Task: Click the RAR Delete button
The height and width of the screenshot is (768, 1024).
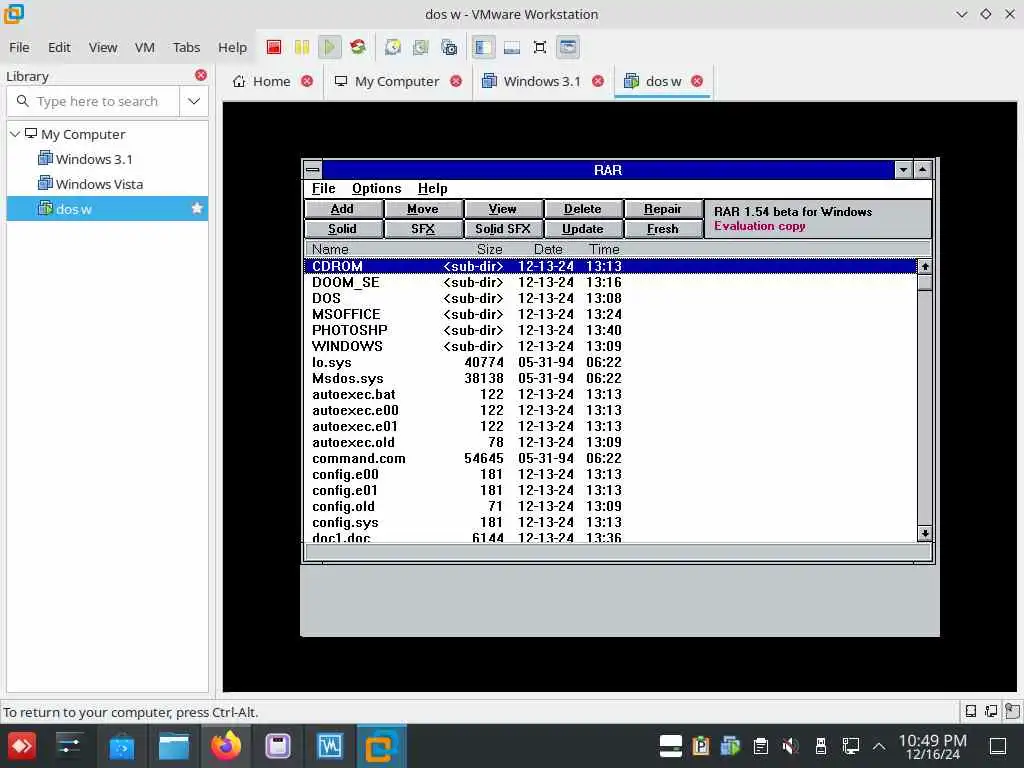Action: point(583,209)
